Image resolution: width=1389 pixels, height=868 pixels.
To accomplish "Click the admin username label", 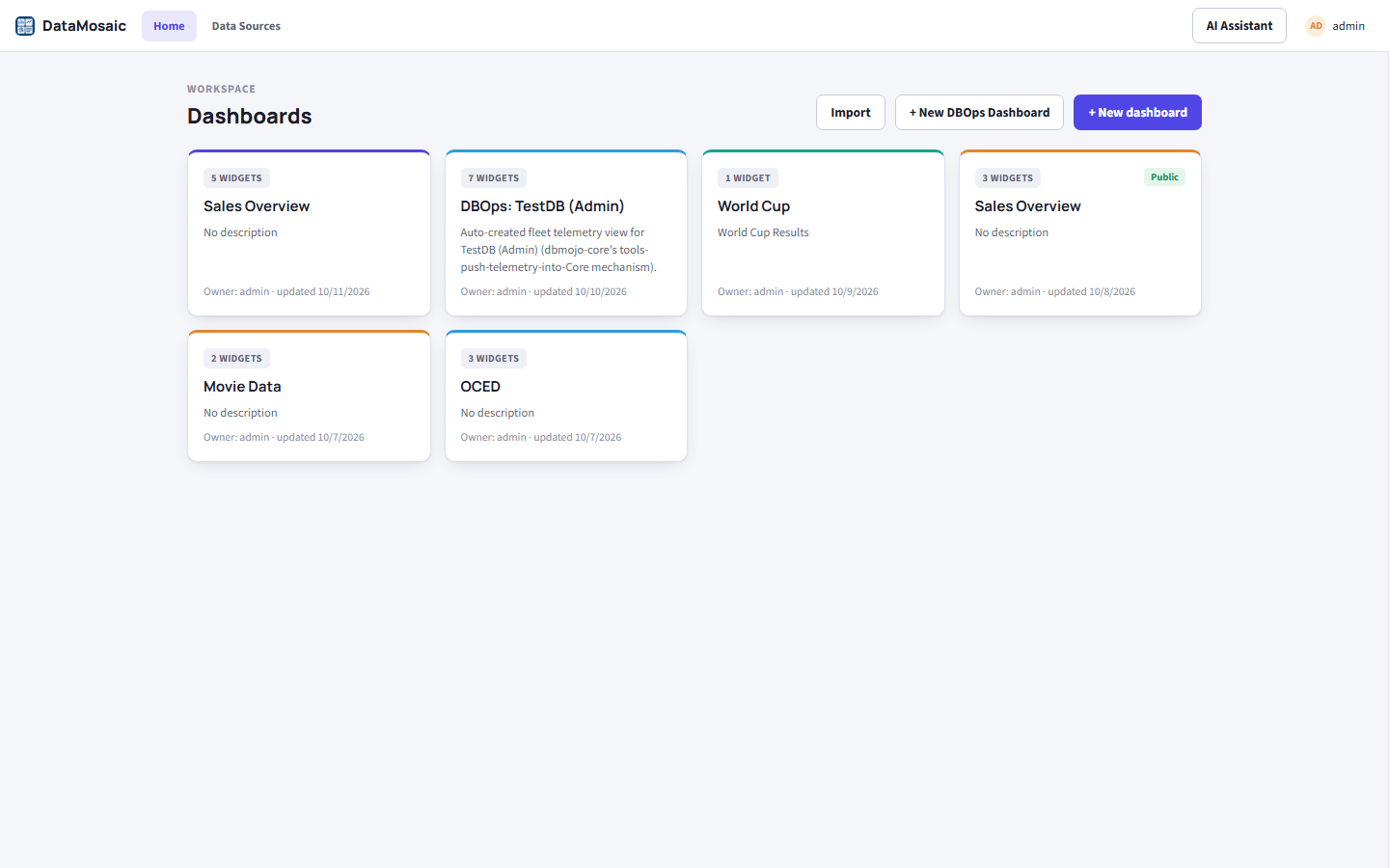I will tap(1348, 26).
